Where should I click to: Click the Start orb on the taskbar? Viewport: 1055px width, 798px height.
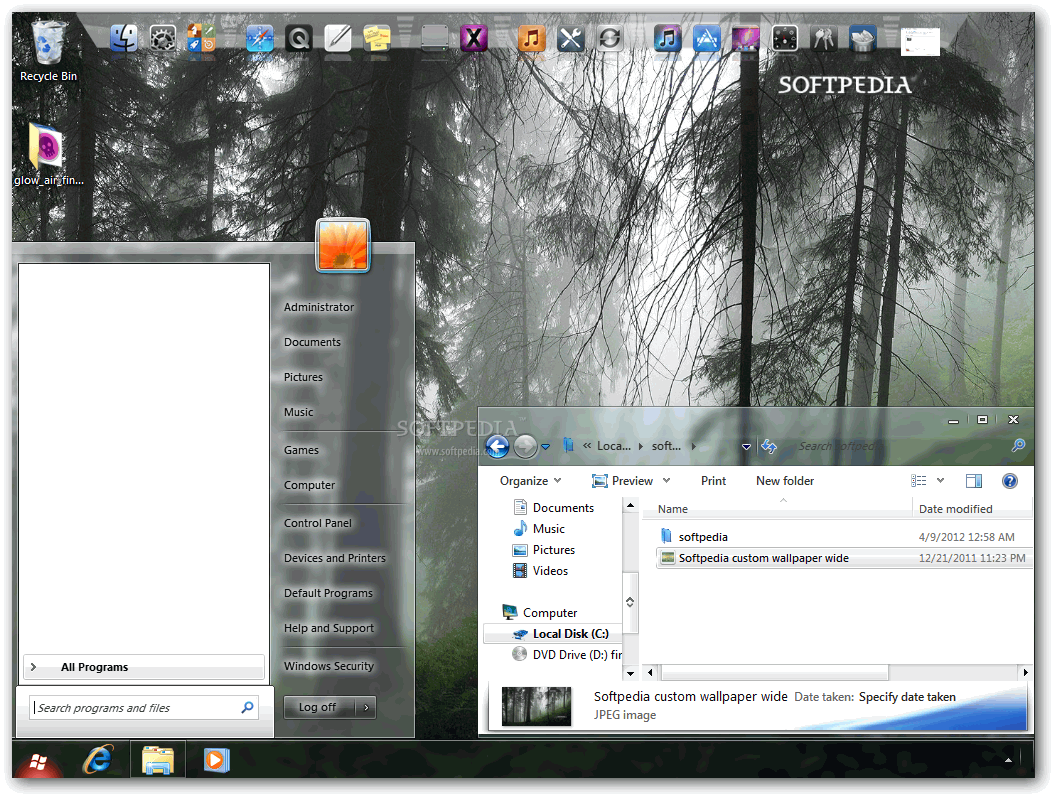tap(38, 763)
